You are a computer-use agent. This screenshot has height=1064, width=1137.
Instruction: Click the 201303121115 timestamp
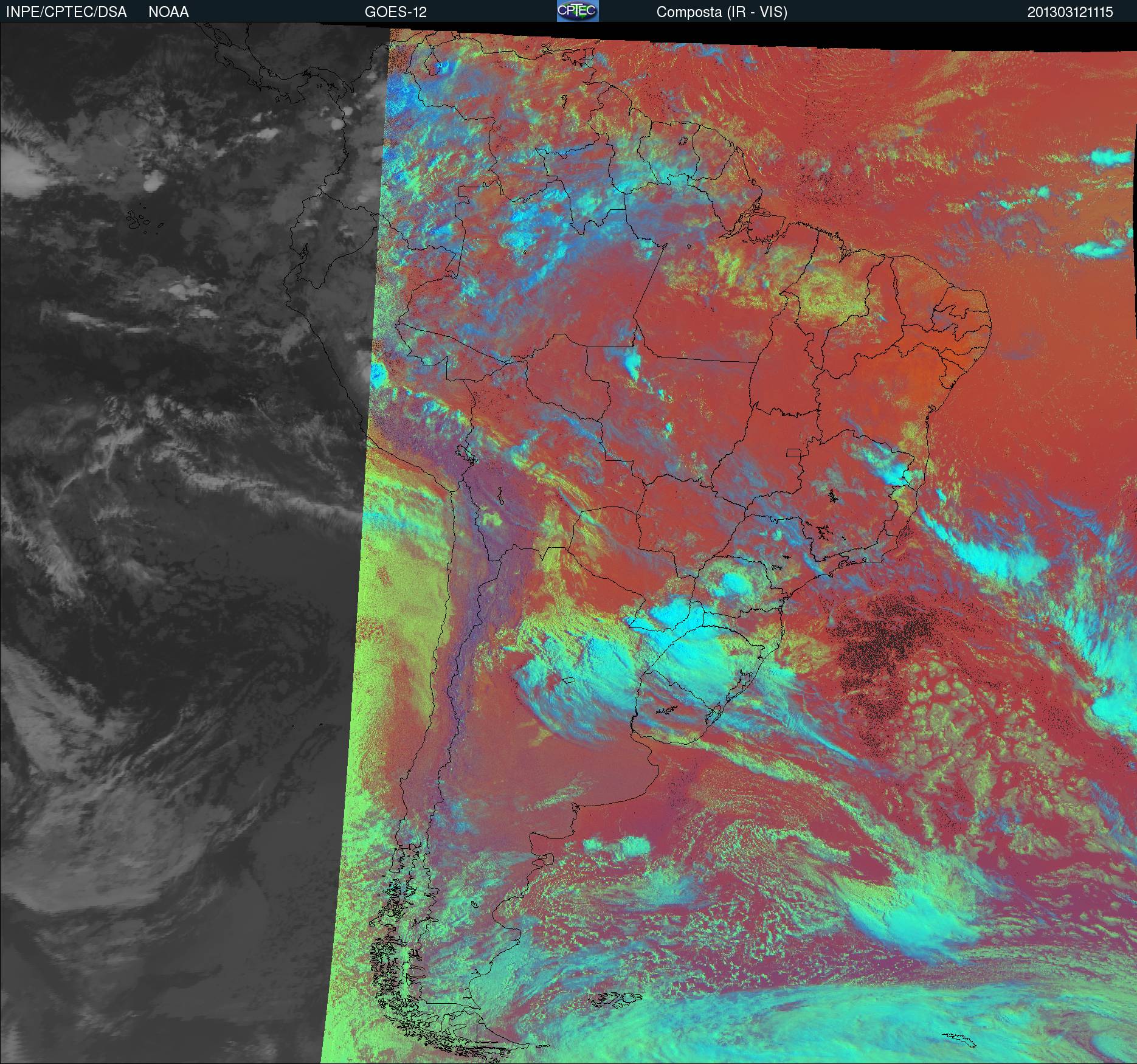(1070, 12)
